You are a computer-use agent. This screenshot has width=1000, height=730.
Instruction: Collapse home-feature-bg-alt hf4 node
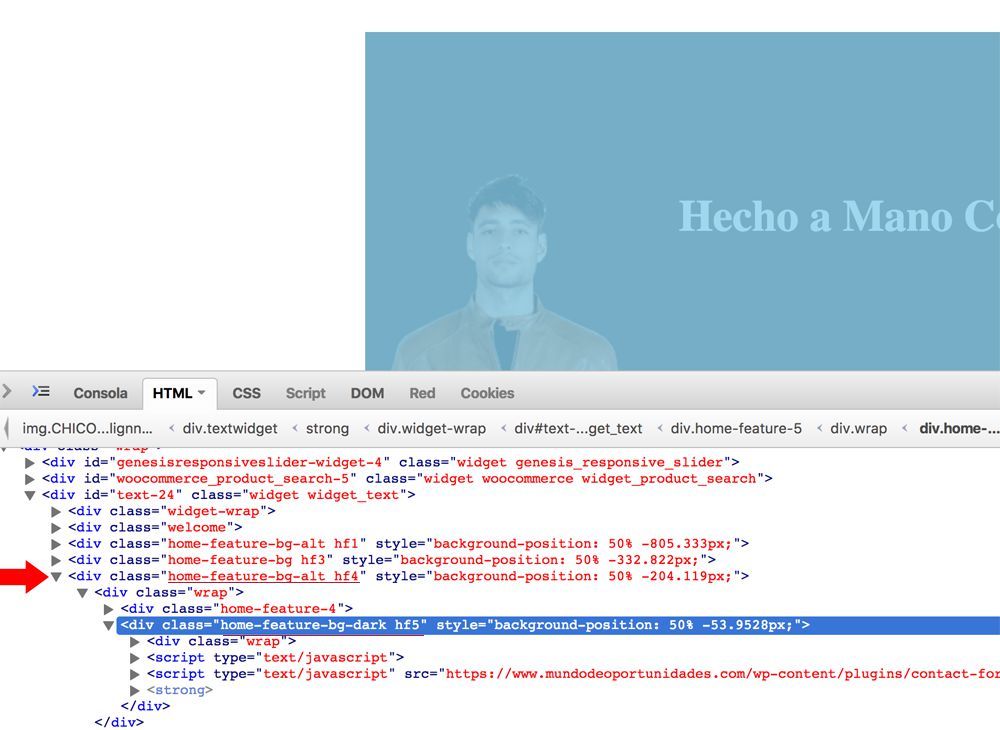[55, 576]
